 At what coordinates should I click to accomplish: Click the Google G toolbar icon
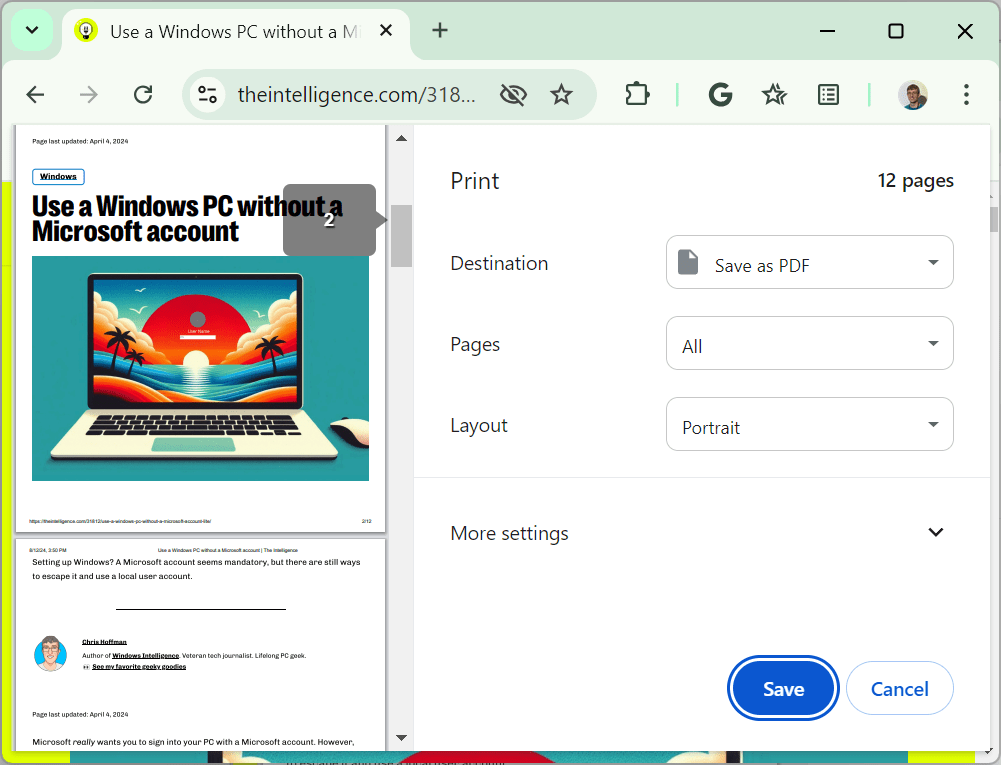tap(720, 95)
